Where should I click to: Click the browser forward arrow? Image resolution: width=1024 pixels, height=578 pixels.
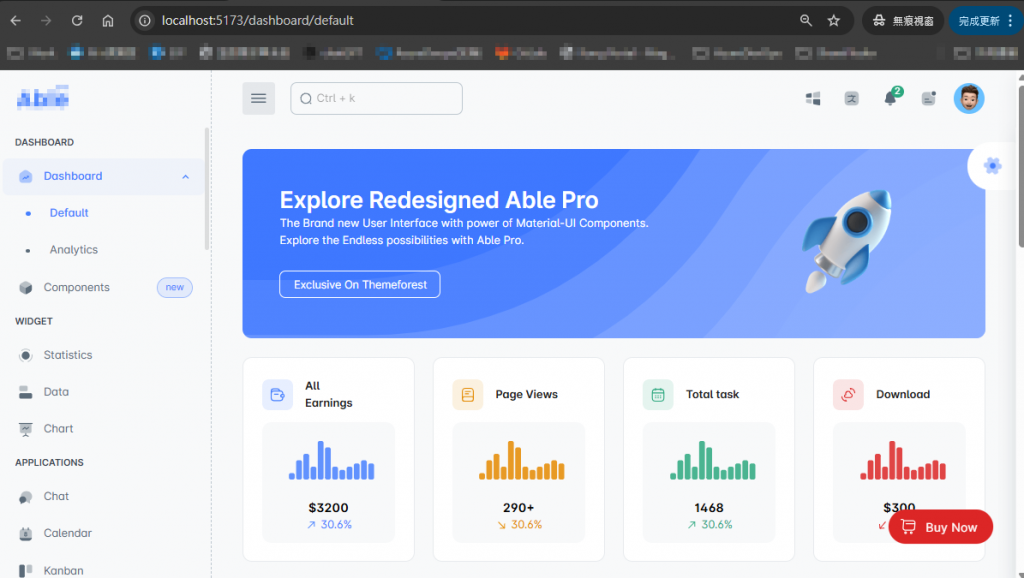point(46,21)
